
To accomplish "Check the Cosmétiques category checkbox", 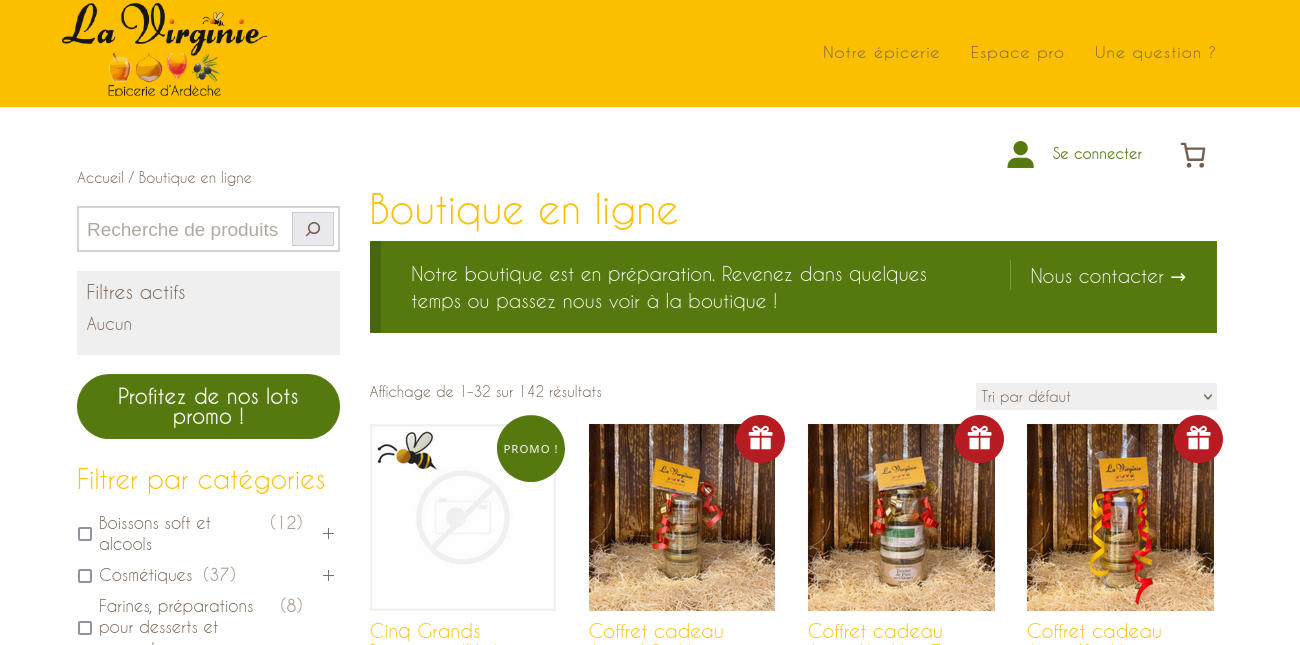I will click(x=85, y=576).
